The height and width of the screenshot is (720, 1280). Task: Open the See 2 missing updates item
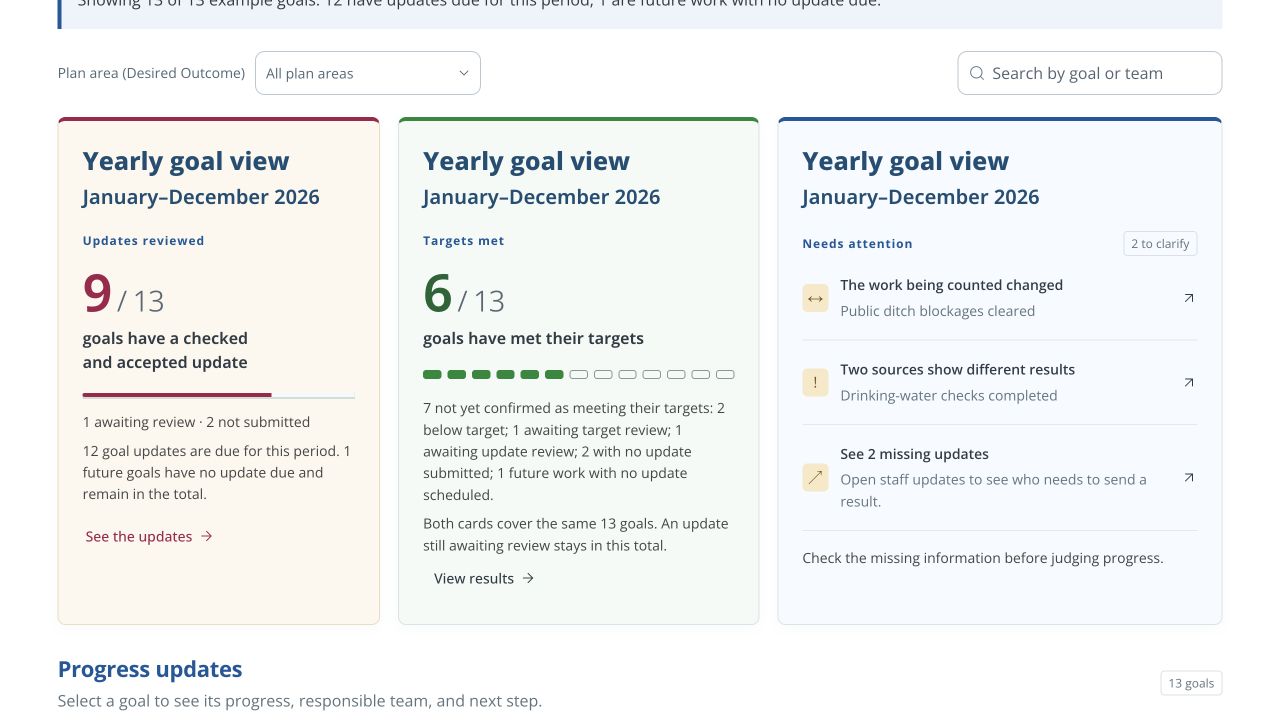pyautogui.click(x=1000, y=477)
